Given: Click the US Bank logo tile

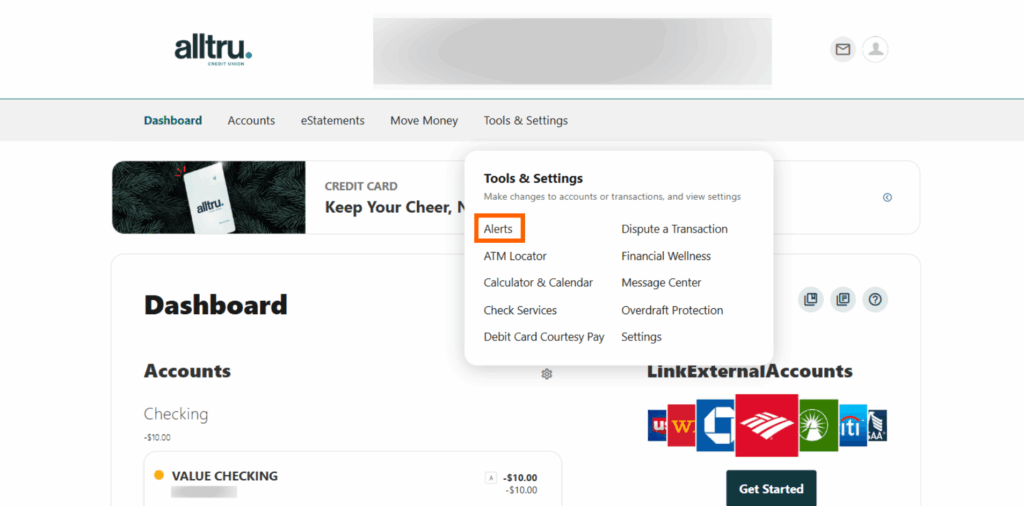Looking at the screenshot, I should pyautogui.click(x=657, y=426).
